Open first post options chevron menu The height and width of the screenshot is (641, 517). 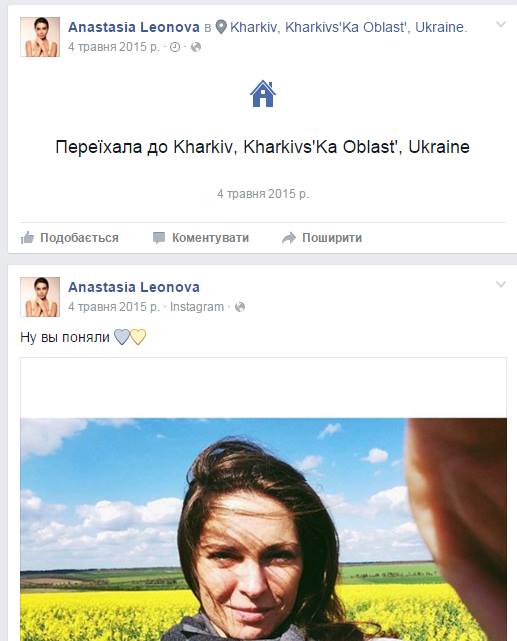pos(501,25)
